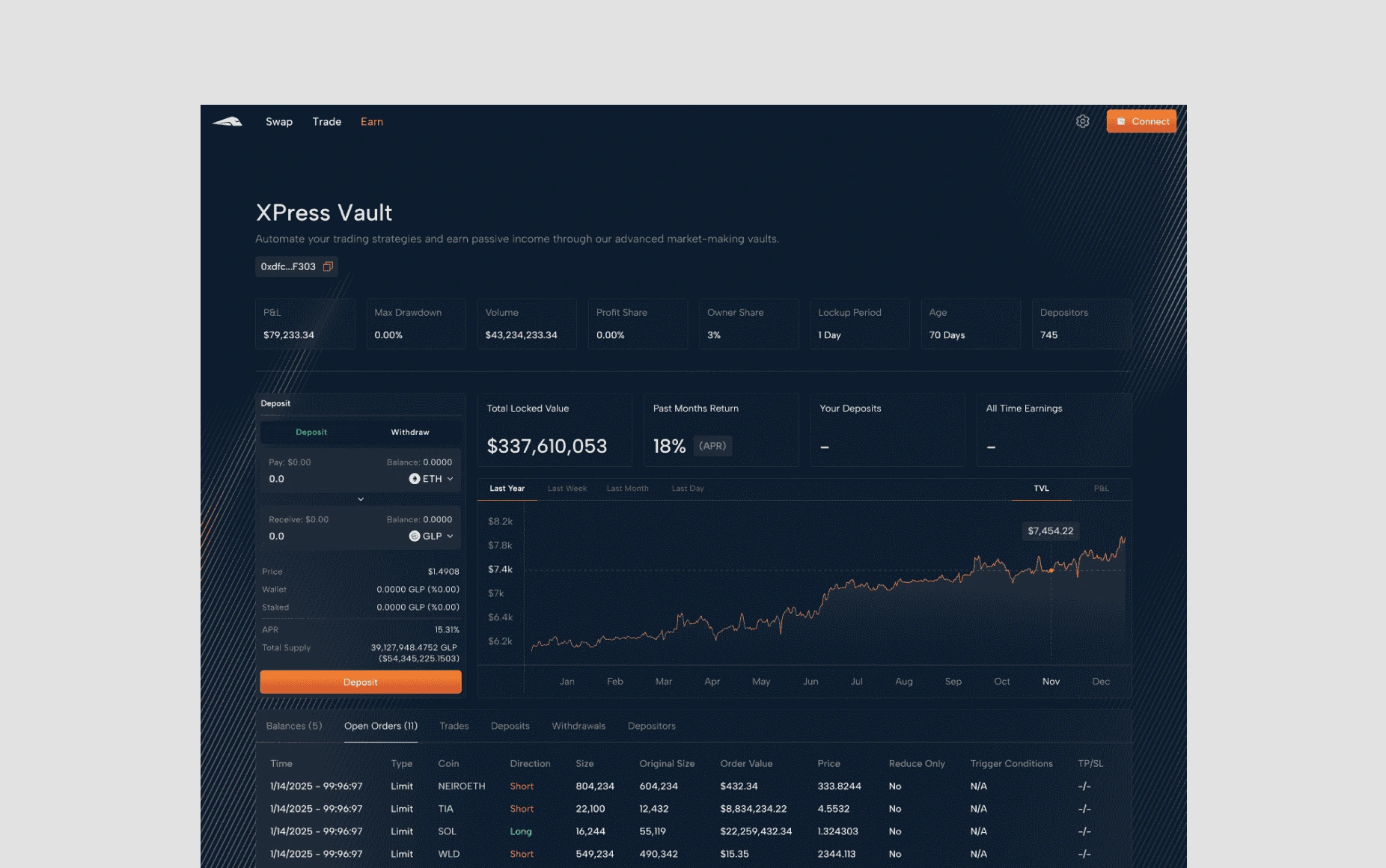Click the price 333.8244 in the NEIROETH row
1386x868 pixels.
click(840, 786)
